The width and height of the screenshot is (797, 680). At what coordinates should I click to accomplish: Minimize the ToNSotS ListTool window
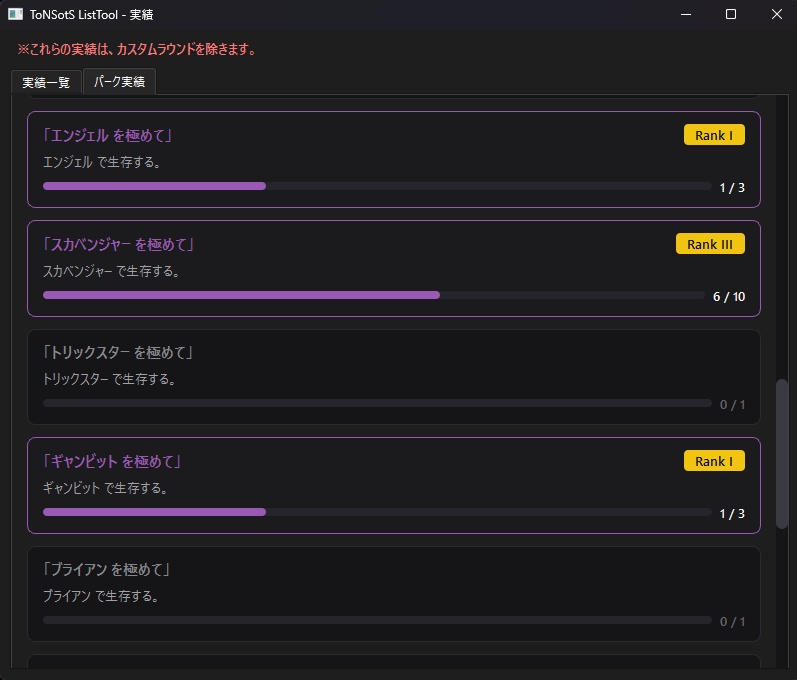tap(686, 14)
